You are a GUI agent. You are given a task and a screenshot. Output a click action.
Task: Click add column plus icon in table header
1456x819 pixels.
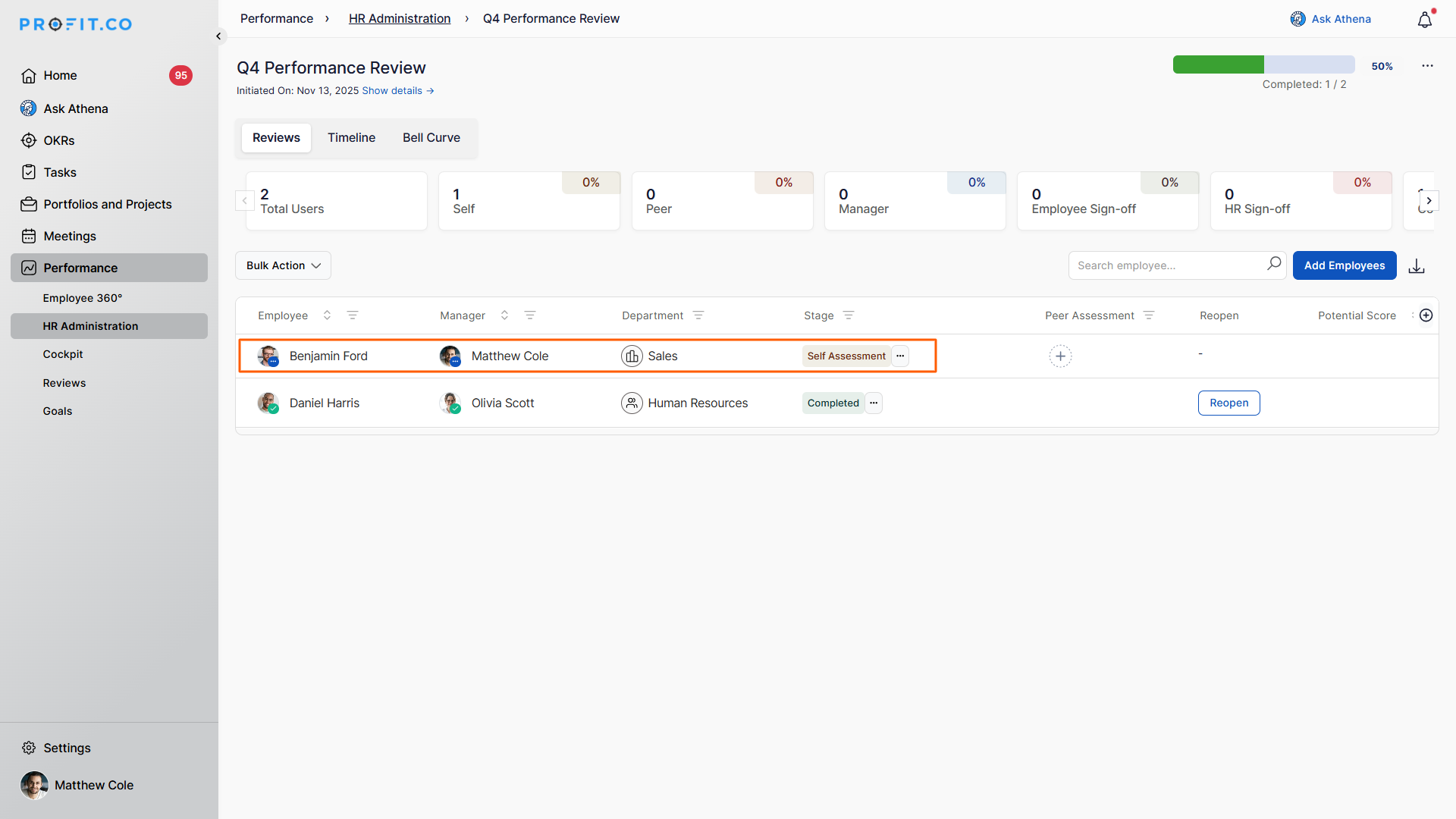[x=1426, y=315]
